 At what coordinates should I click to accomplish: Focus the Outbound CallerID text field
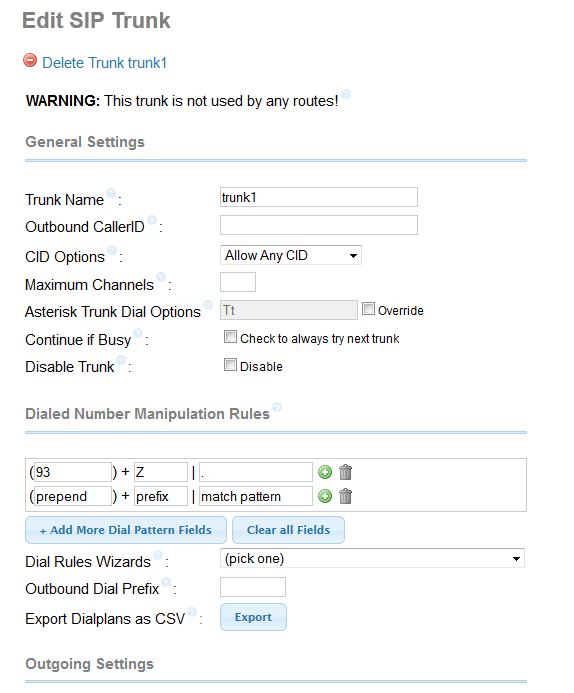(x=319, y=225)
